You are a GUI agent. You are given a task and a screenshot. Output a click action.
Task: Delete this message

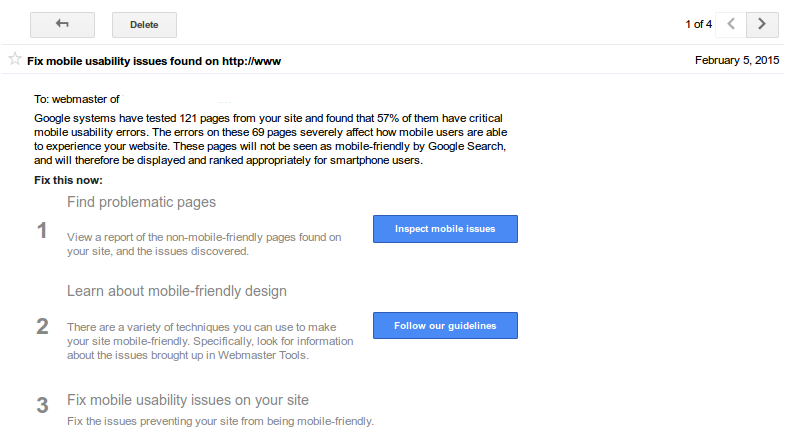point(144,25)
